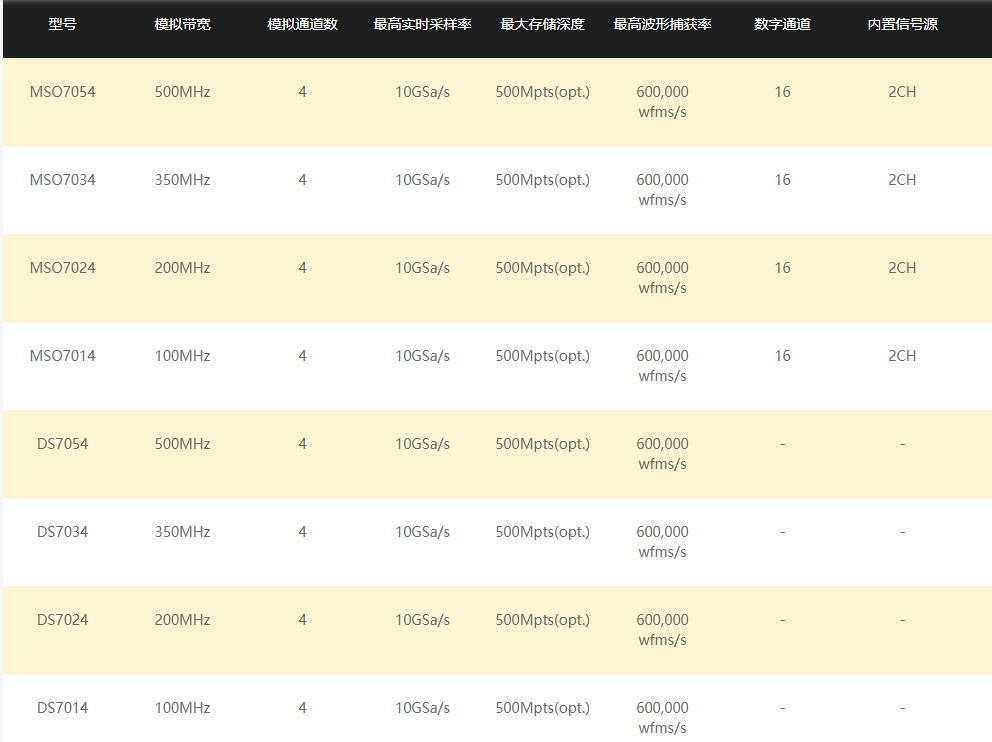Click 500Mpts(opt.) in the MSO7024 row
The width and height of the screenshot is (992, 742).
[x=542, y=268]
